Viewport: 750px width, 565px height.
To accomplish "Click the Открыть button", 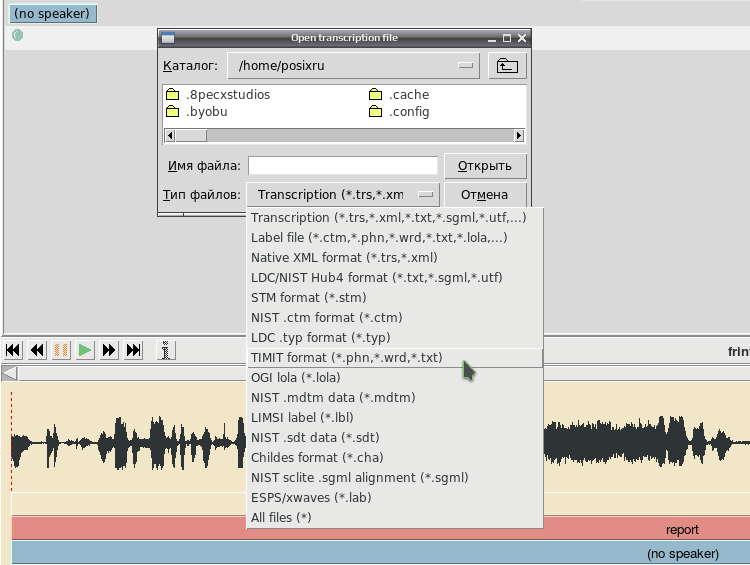I will [x=485, y=166].
